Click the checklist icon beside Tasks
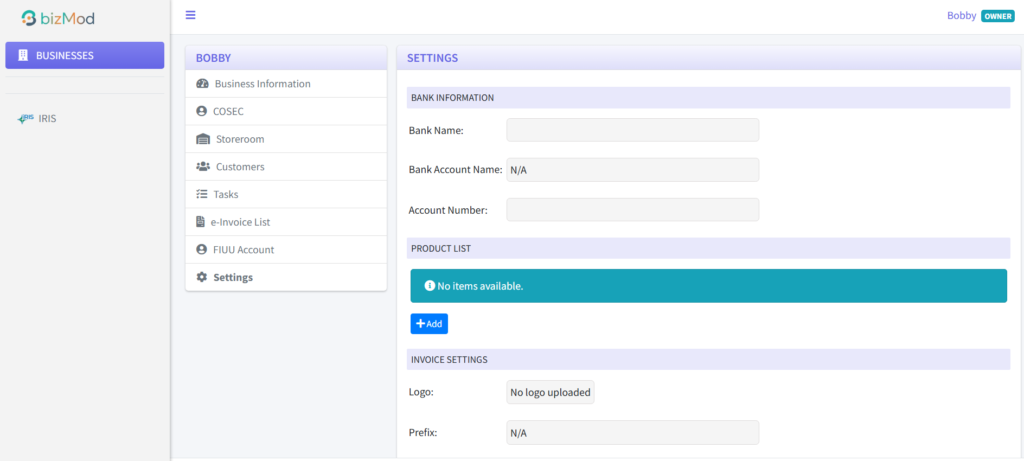Screen dimensions: 1024x461 click(x=202, y=194)
